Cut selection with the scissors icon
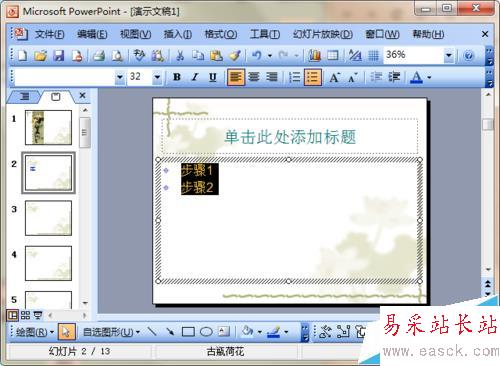The width and height of the screenshot is (500, 366). pos(180,55)
